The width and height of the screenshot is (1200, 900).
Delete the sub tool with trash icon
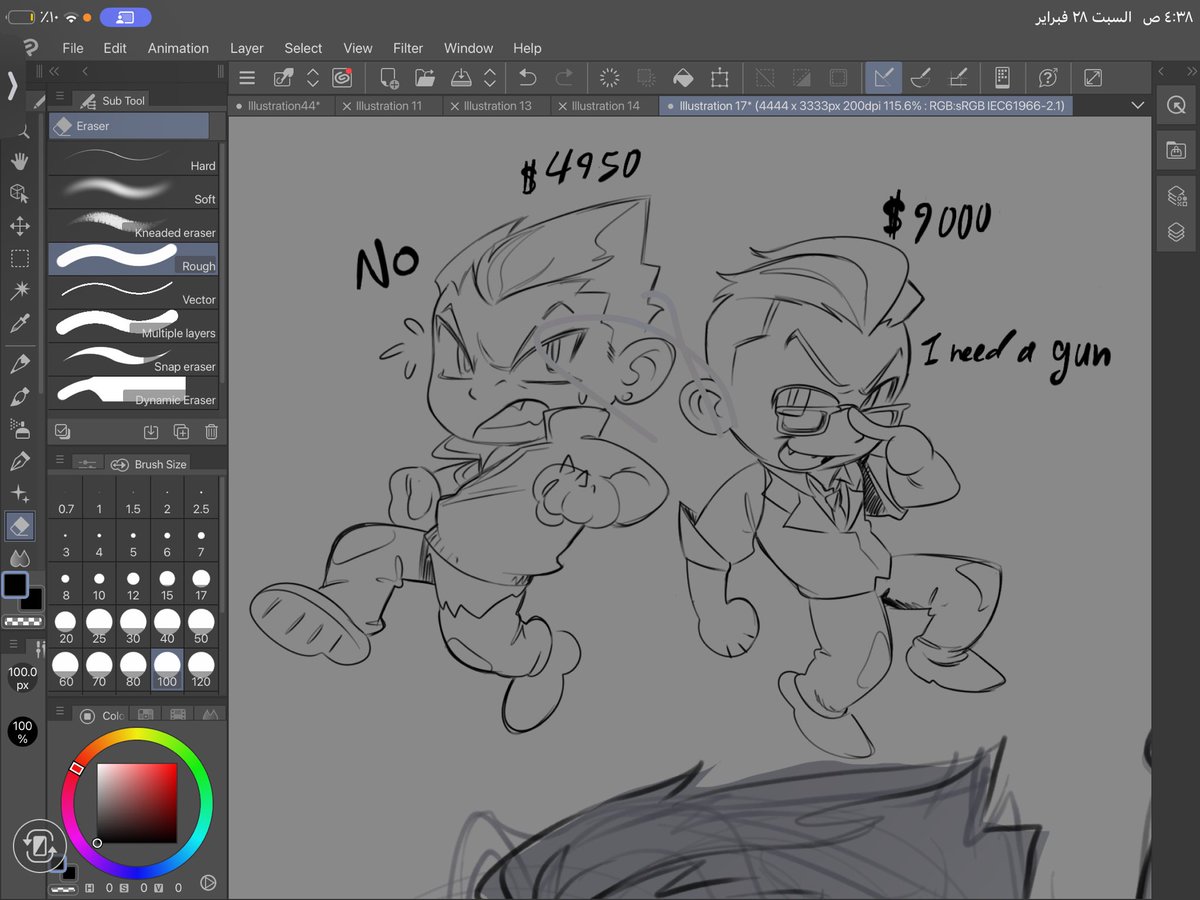[x=211, y=432]
